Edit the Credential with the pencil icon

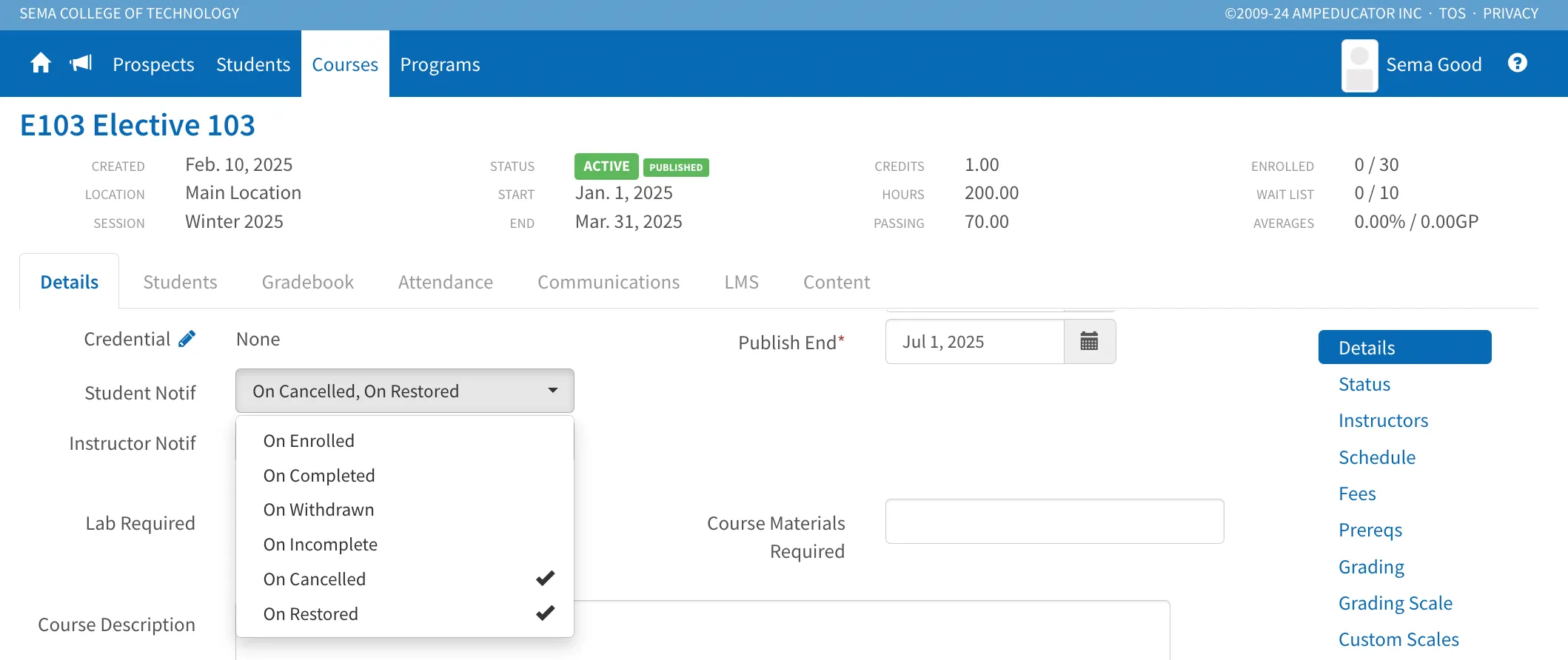(x=187, y=339)
